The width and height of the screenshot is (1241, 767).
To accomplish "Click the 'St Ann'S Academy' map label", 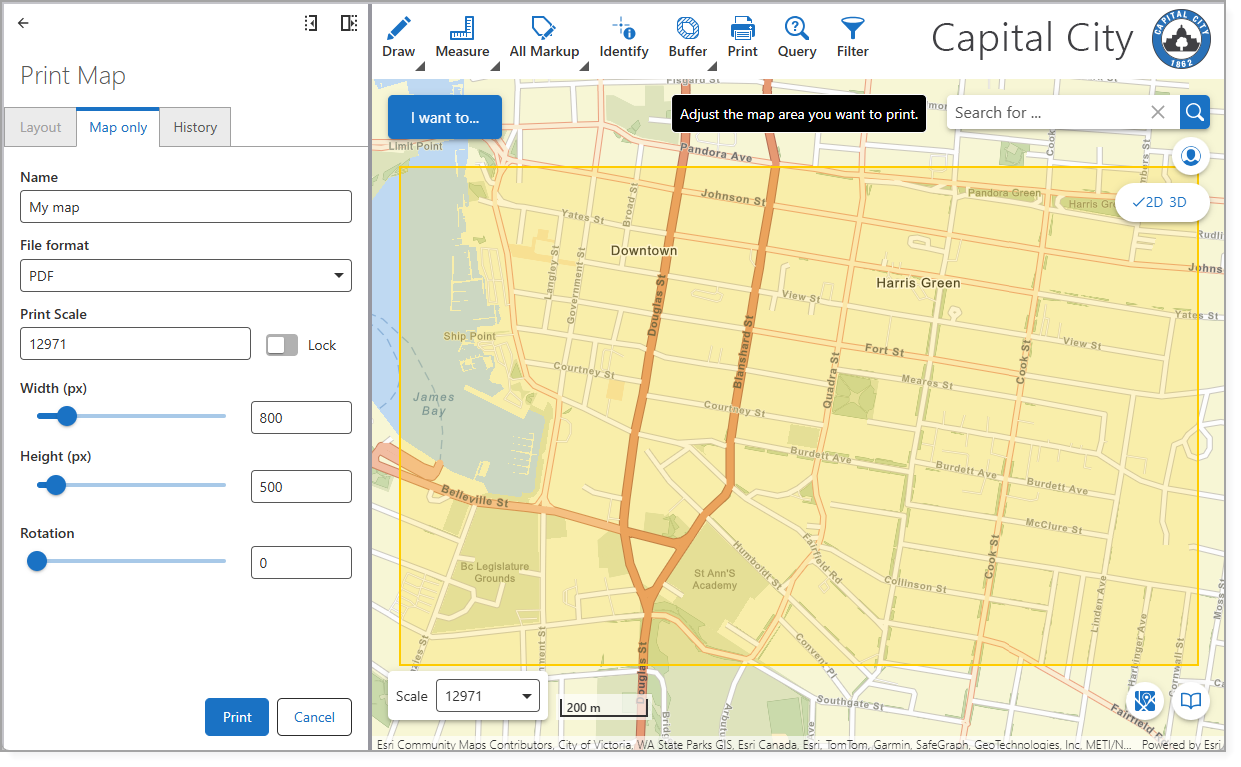I will 716,579.
